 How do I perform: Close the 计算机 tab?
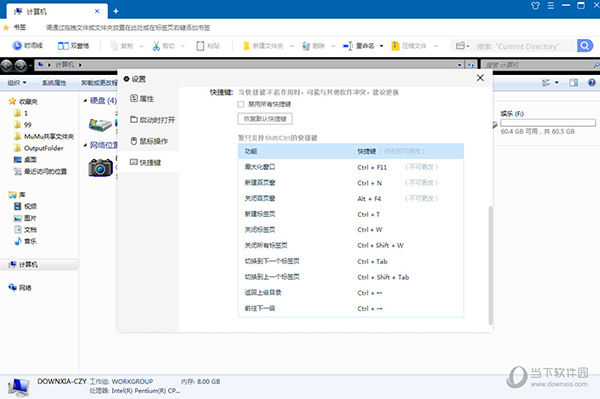(97, 11)
